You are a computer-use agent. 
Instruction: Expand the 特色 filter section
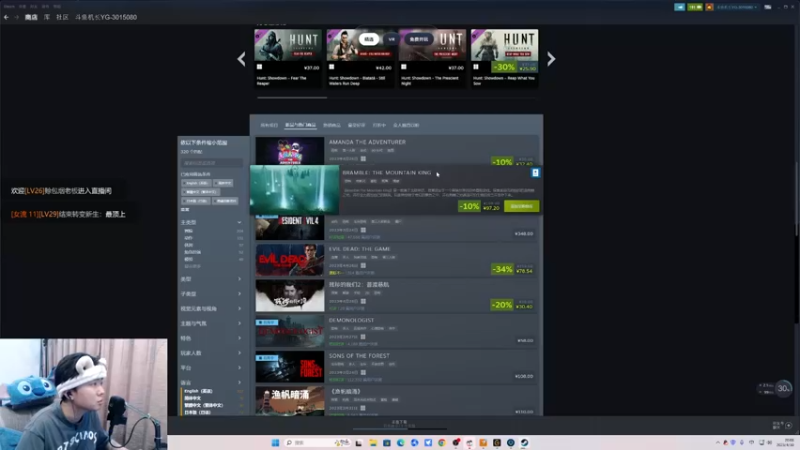(x=211, y=338)
